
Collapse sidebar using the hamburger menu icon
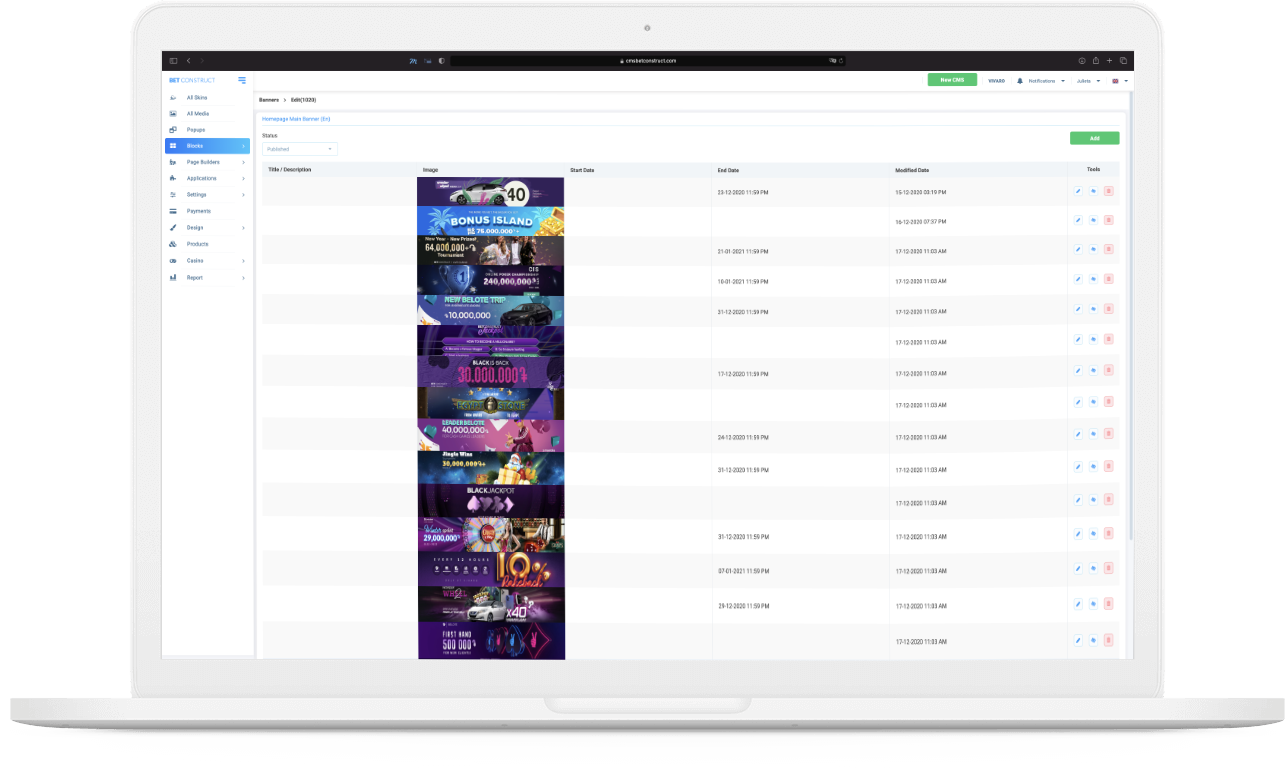242,80
